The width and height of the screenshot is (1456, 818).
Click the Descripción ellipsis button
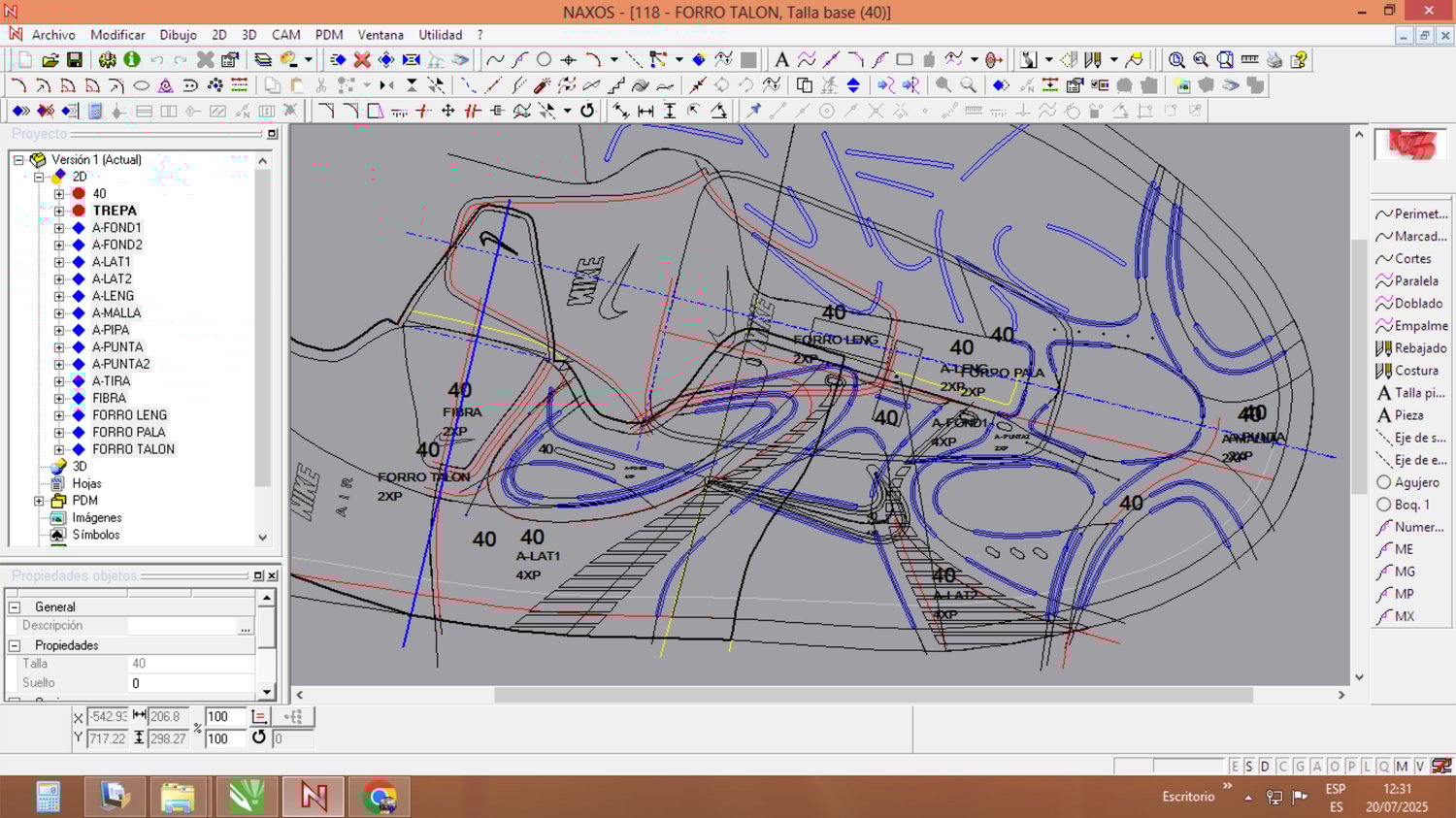pos(246,627)
